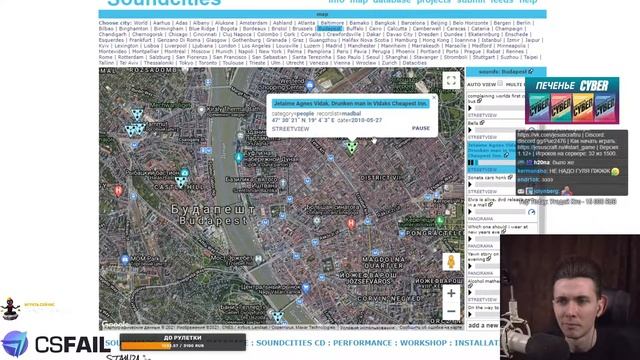The image size is (640, 360).
Task: Zoom in the map with plus button
Action: coord(451,293)
